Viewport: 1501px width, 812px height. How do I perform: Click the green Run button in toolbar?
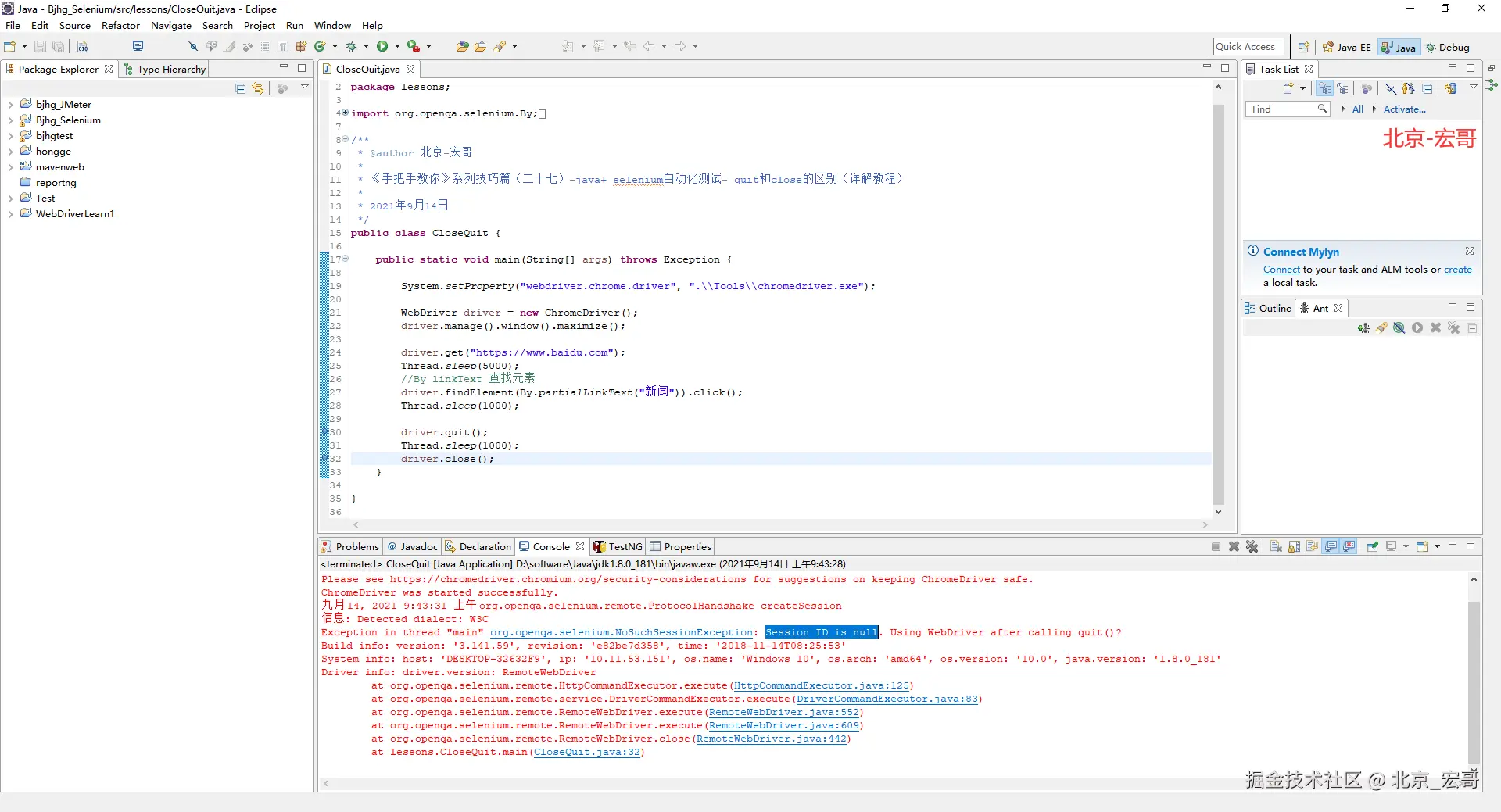click(x=382, y=46)
